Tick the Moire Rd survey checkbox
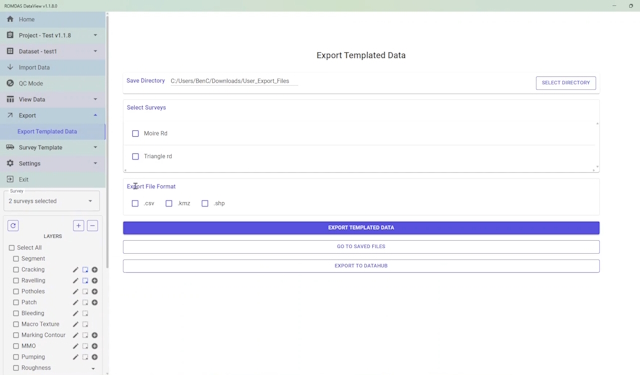640x375 pixels. click(x=136, y=133)
